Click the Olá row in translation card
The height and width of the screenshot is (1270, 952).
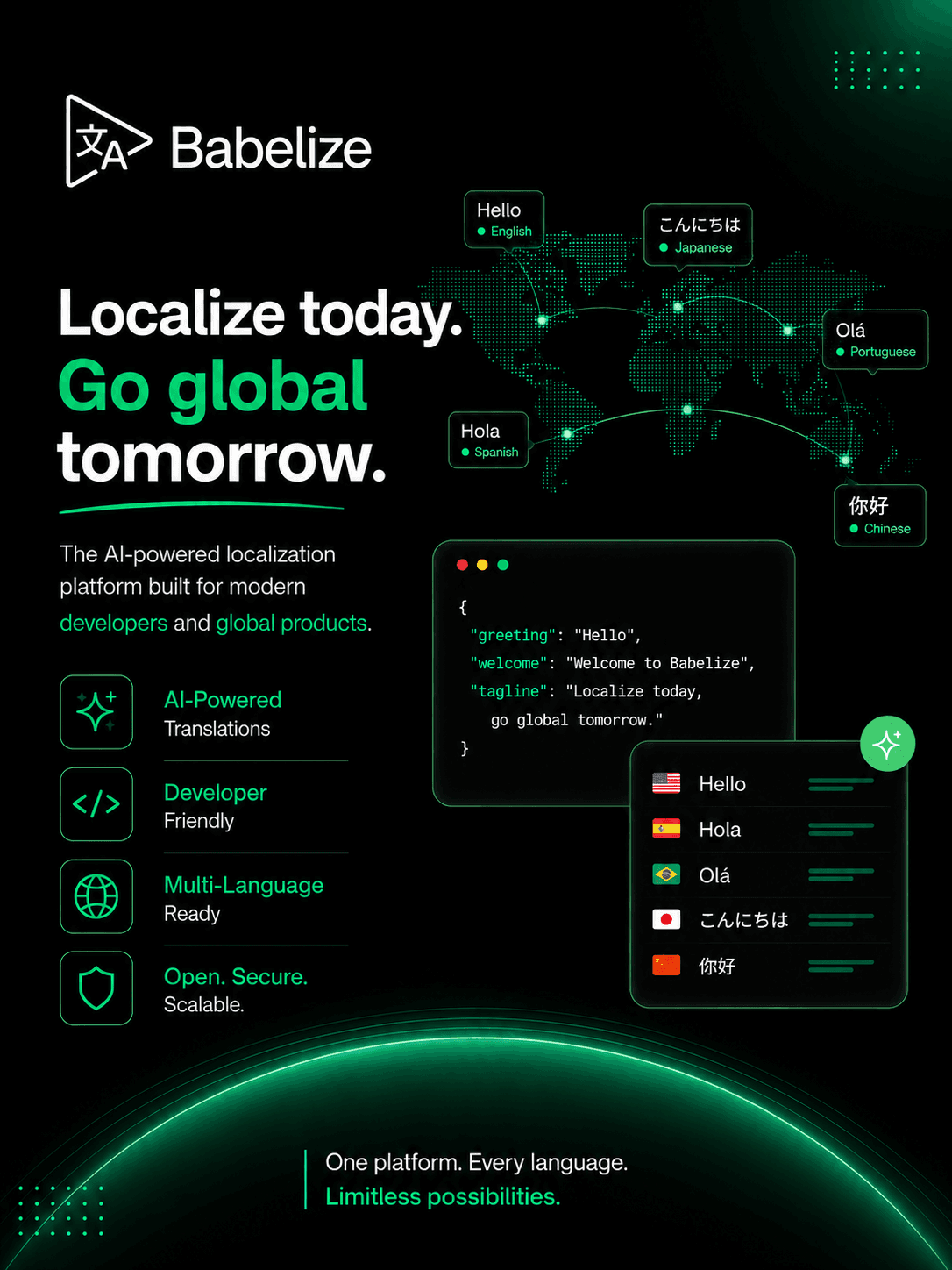[769, 874]
